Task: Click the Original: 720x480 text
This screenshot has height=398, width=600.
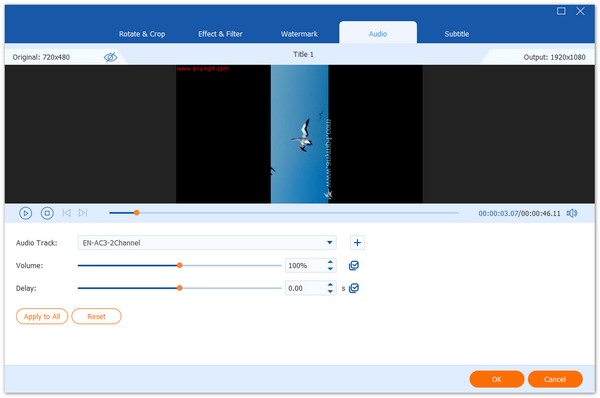Action: pyautogui.click(x=41, y=57)
